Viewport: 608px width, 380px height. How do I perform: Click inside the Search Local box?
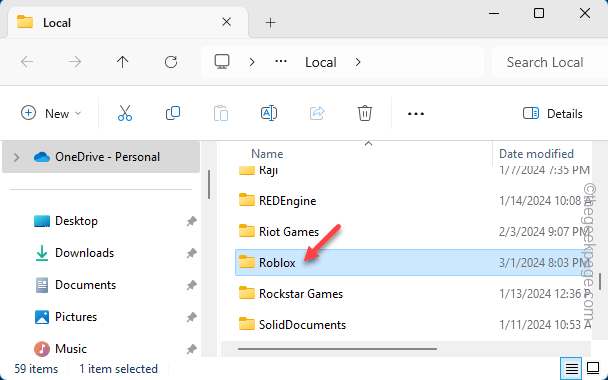click(550, 62)
